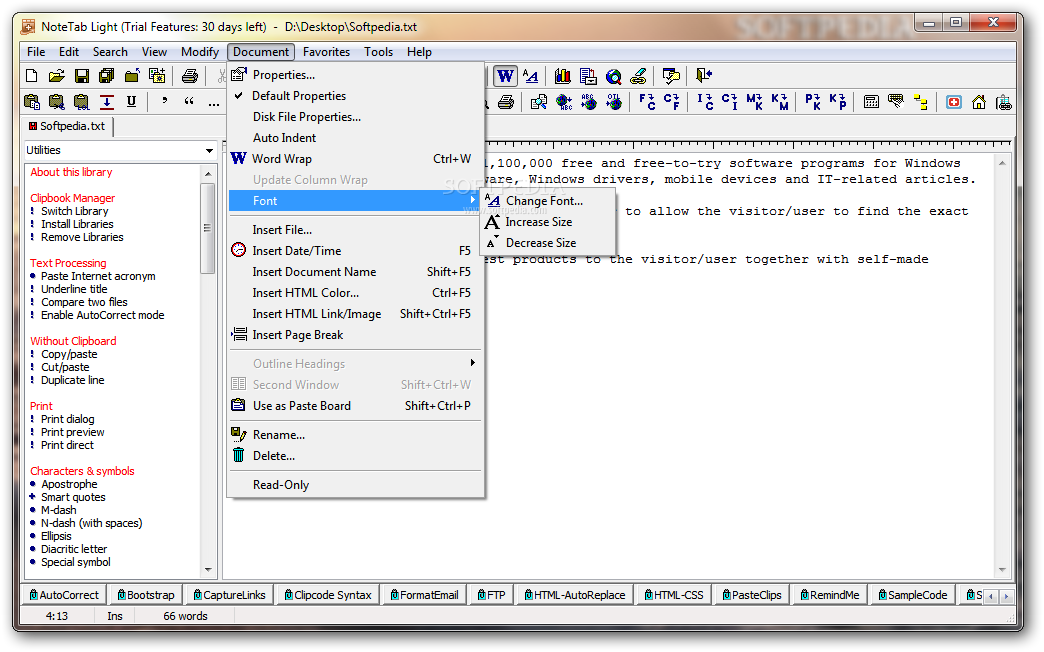The image size is (1044, 652).
Task: Select Insert Date/Time menu item
Action: point(356,251)
